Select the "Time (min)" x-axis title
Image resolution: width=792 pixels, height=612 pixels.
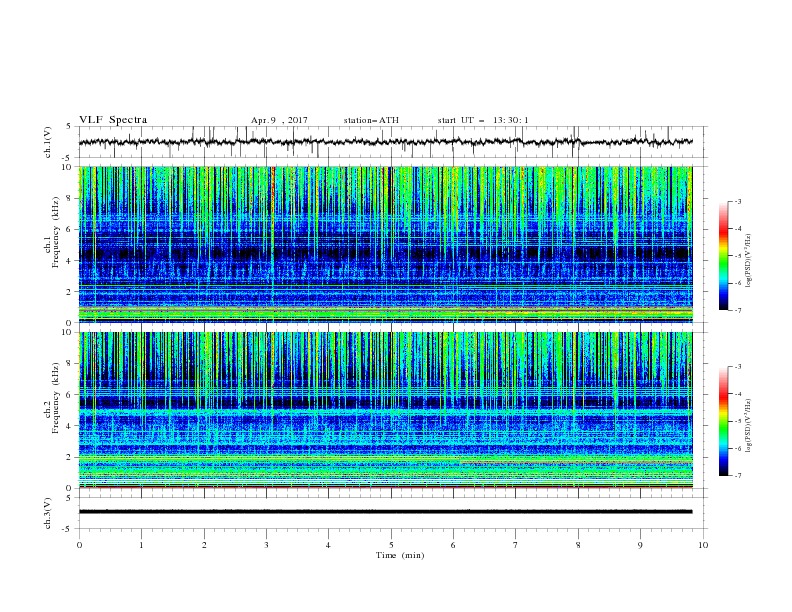(400, 555)
